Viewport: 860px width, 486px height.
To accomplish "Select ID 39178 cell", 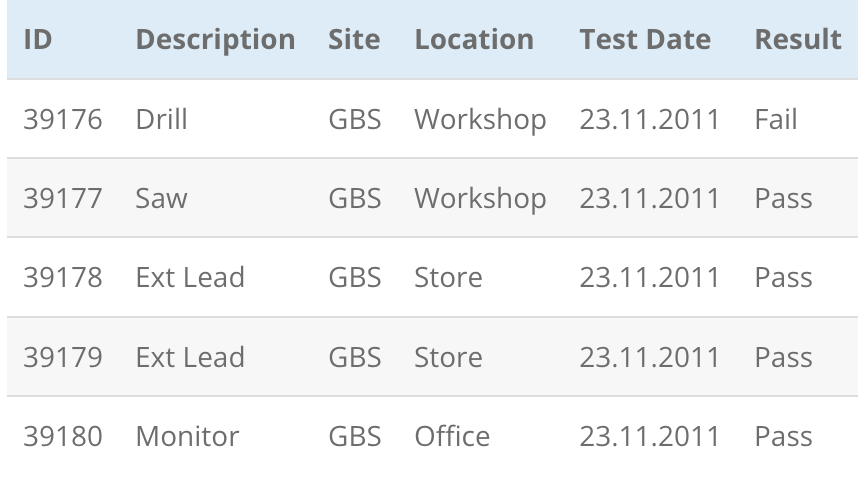I will [63, 277].
